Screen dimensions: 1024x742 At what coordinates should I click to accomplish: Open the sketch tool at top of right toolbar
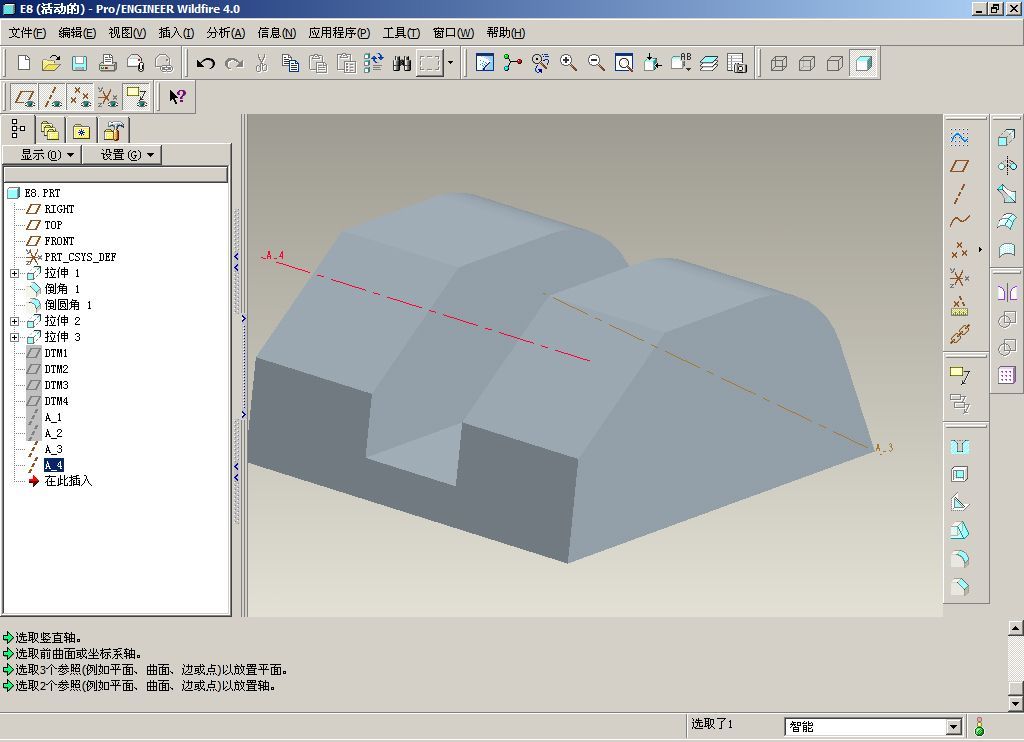[x=959, y=138]
